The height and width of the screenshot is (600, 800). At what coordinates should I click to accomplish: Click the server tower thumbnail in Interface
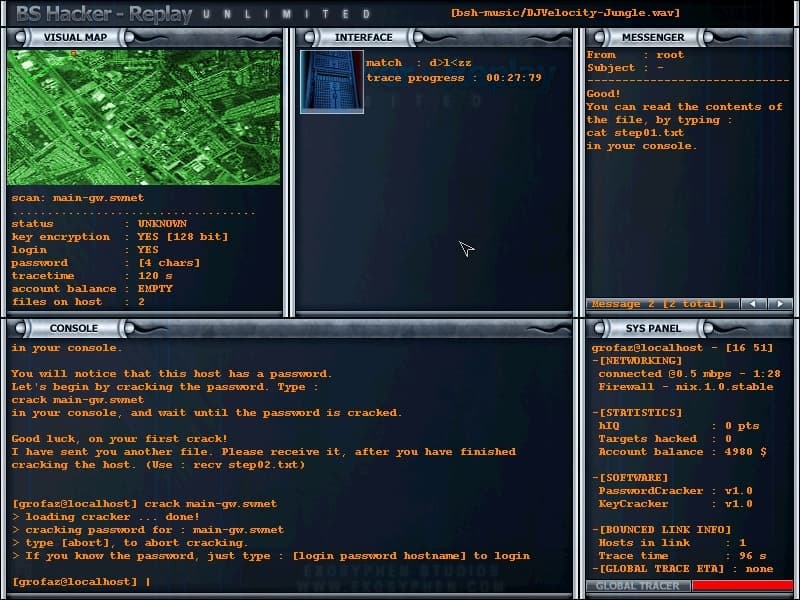point(332,82)
